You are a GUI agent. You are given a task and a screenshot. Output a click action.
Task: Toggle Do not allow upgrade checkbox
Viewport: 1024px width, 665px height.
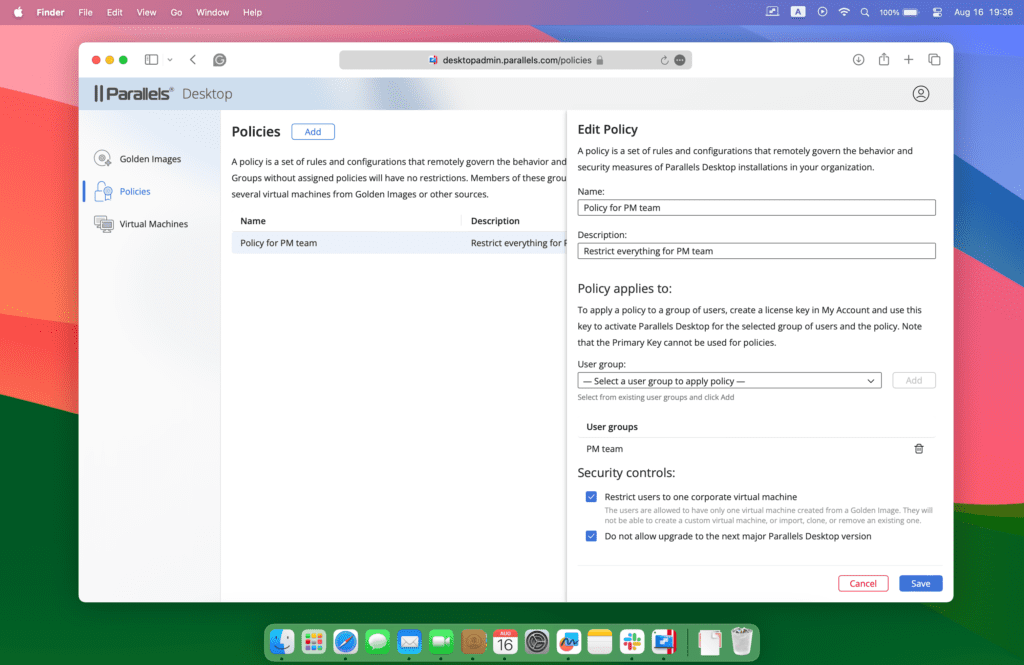[x=591, y=536]
